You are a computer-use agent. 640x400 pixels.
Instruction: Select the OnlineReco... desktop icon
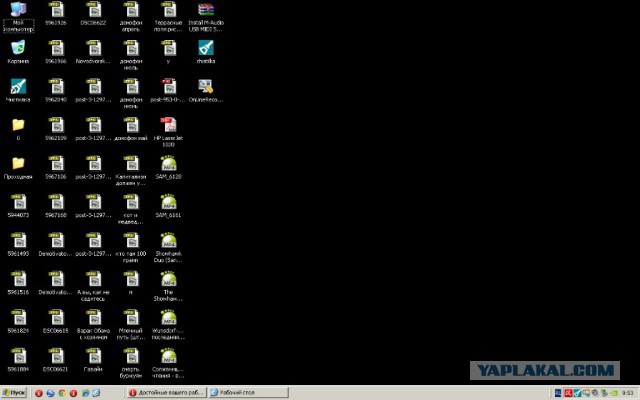pos(206,90)
